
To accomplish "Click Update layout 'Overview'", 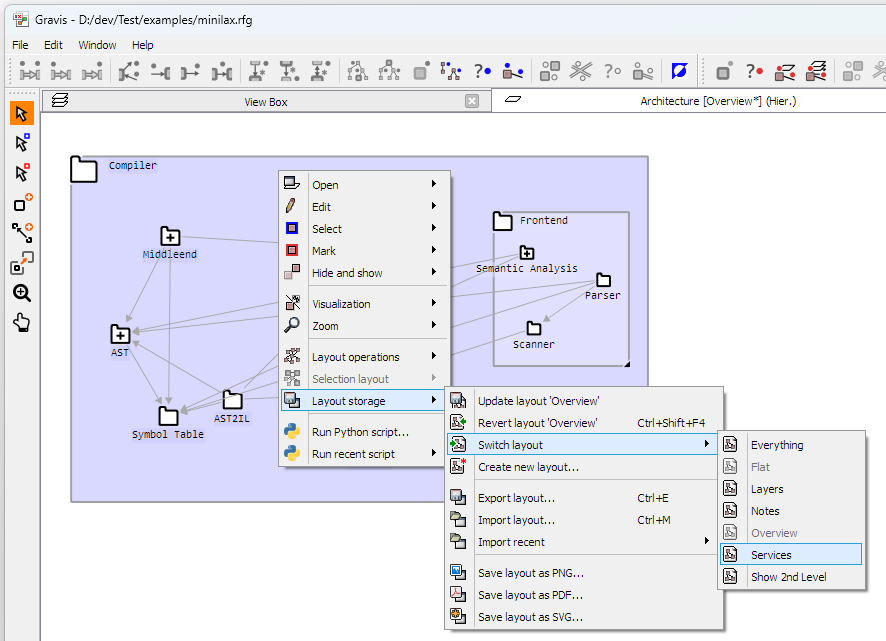I will pyautogui.click(x=584, y=401).
